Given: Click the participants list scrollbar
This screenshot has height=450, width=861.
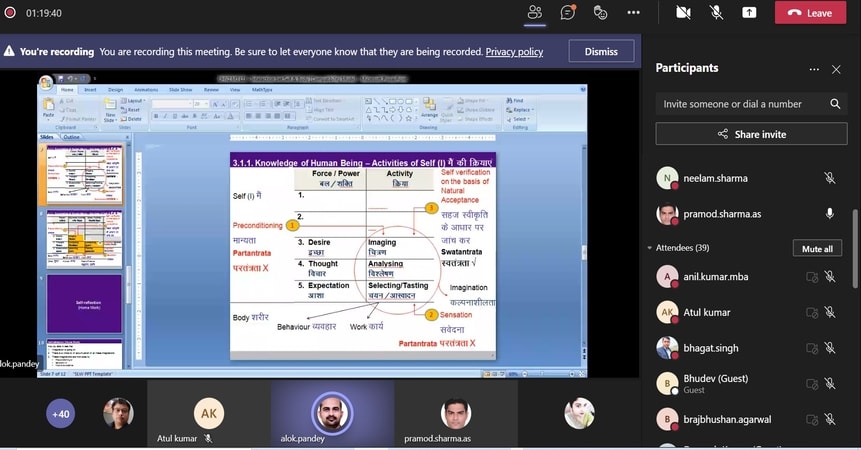Looking at the screenshot, I should [854, 250].
